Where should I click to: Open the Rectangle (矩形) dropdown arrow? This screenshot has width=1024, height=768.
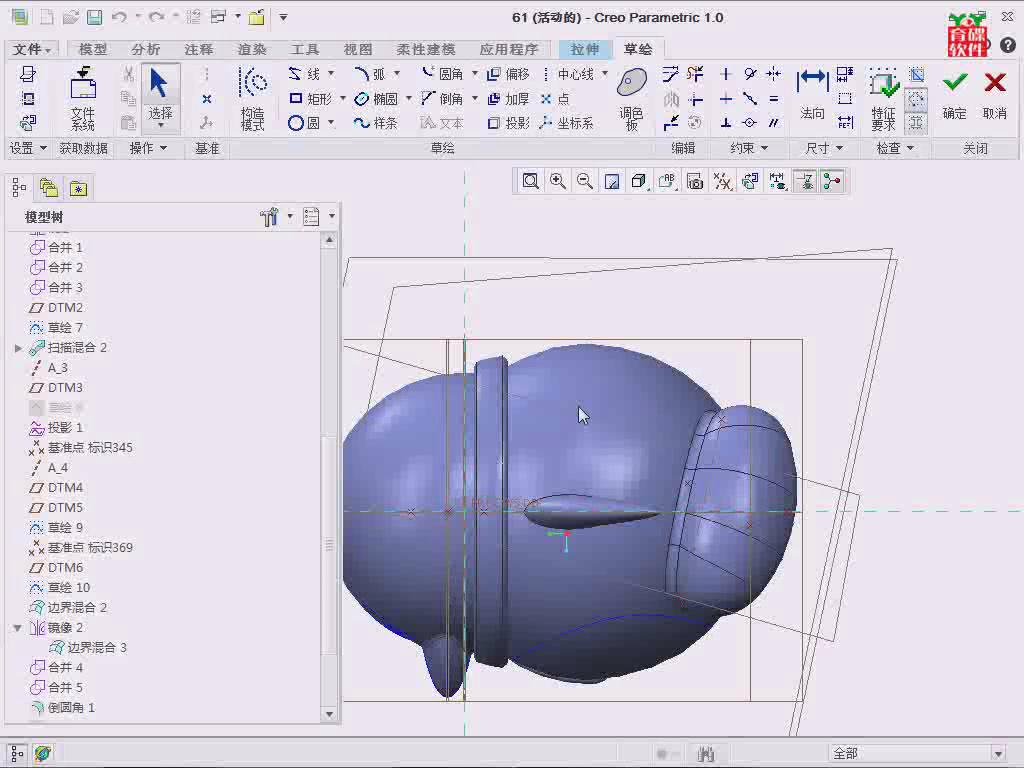tap(342, 99)
